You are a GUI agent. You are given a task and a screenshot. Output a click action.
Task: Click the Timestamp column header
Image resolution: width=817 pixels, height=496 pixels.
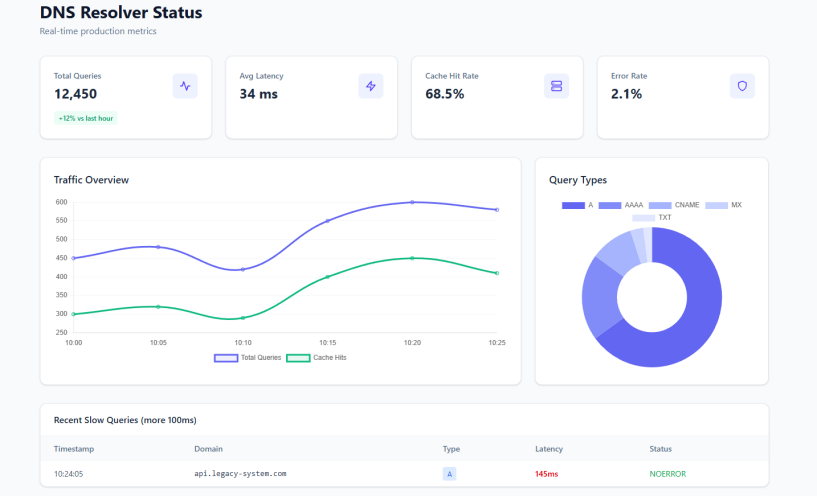click(x=75, y=450)
